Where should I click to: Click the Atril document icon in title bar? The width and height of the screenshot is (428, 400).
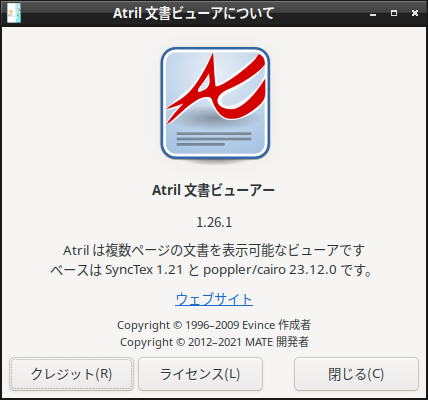coord(14,13)
